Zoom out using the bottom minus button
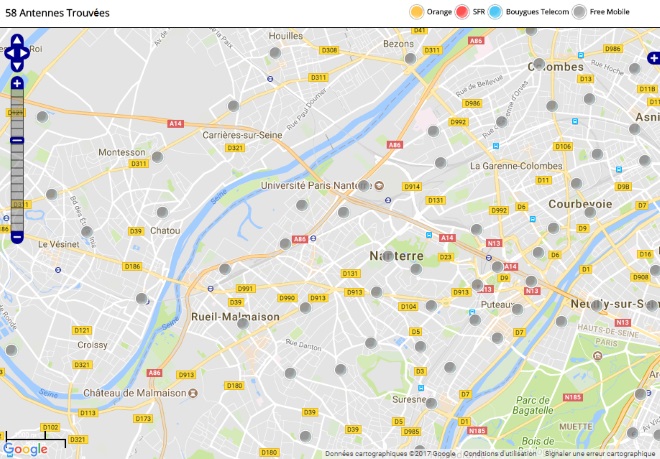The width and height of the screenshot is (660, 459). (x=17, y=238)
